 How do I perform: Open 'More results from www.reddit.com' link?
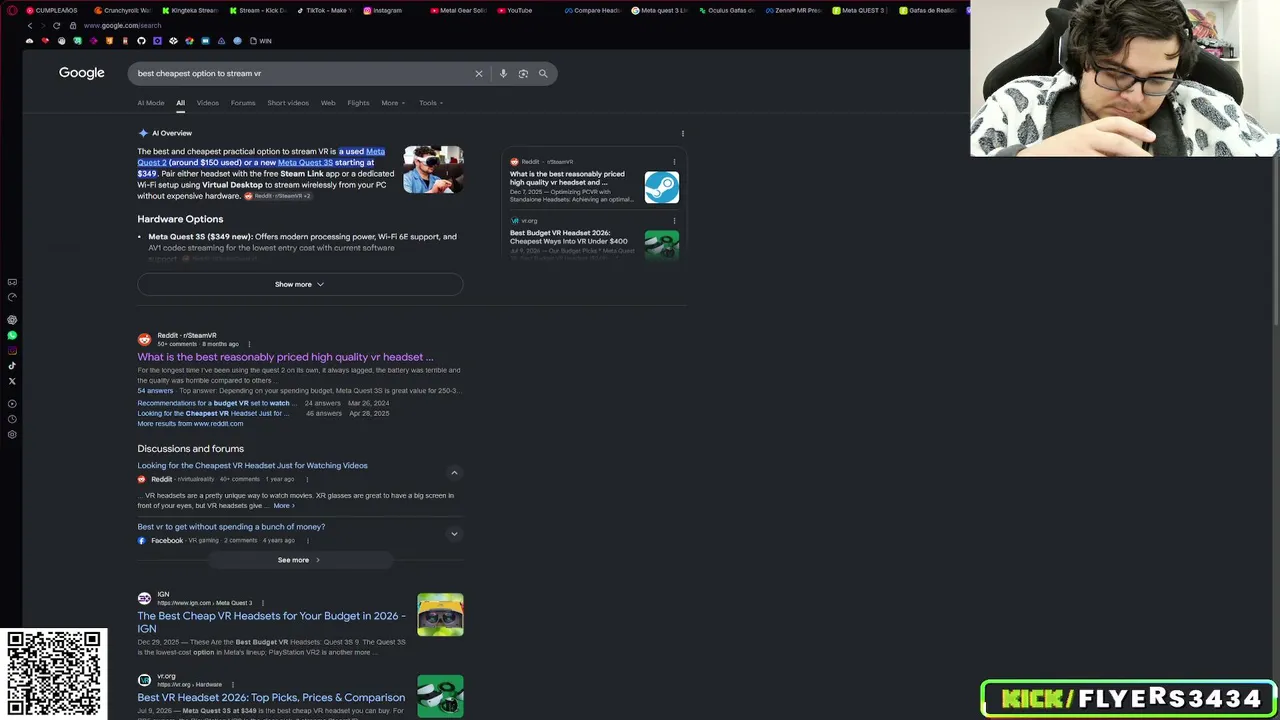pyautogui.click(x=190, y=423)
